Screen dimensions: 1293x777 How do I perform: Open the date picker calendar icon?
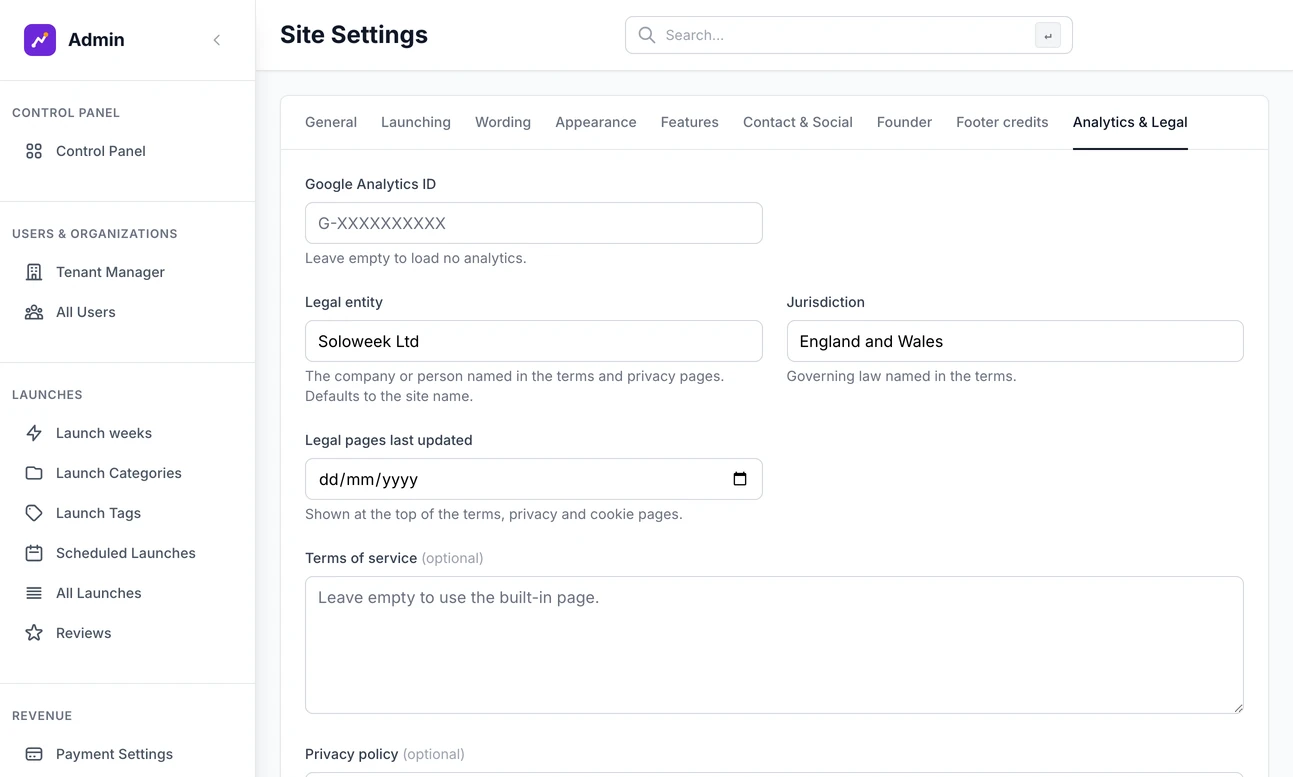(740, 479)
